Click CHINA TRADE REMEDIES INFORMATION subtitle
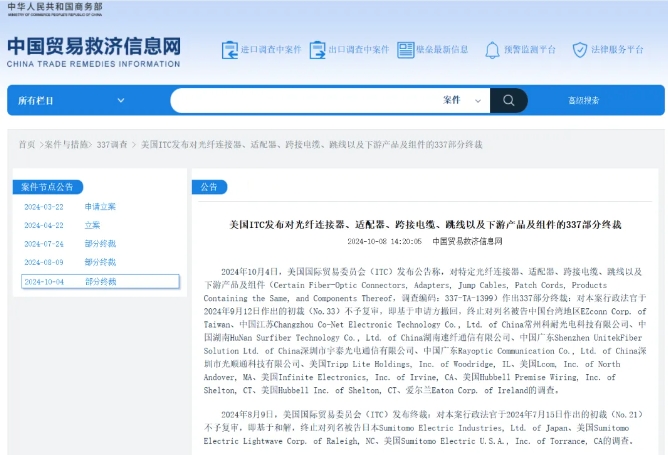The height and width of the screenshot is (455, 668). pos(93,64)
